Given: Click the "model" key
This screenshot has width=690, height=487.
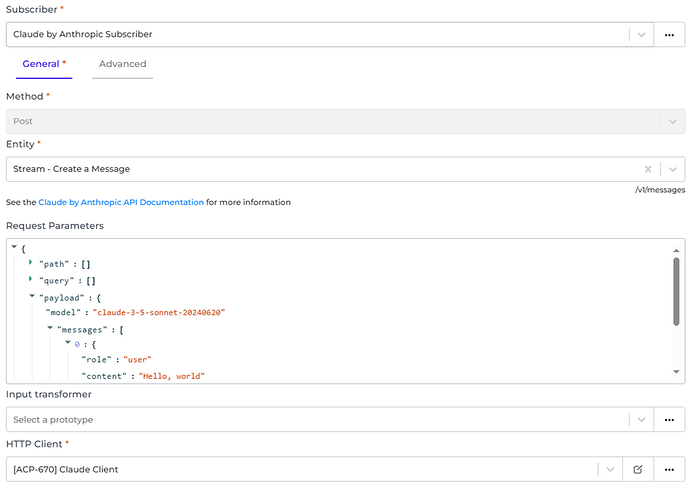Looking at the screenshot, I should coord(63,313).
